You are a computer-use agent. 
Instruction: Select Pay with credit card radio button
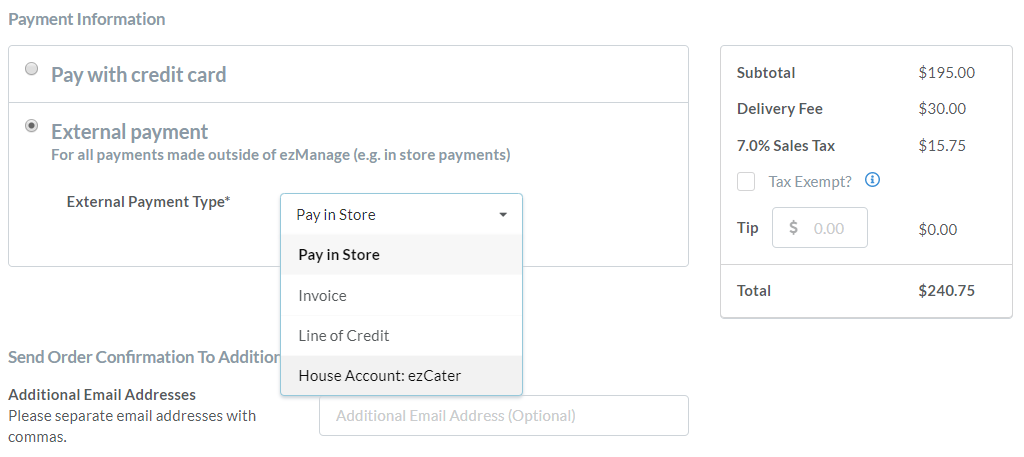31,69
